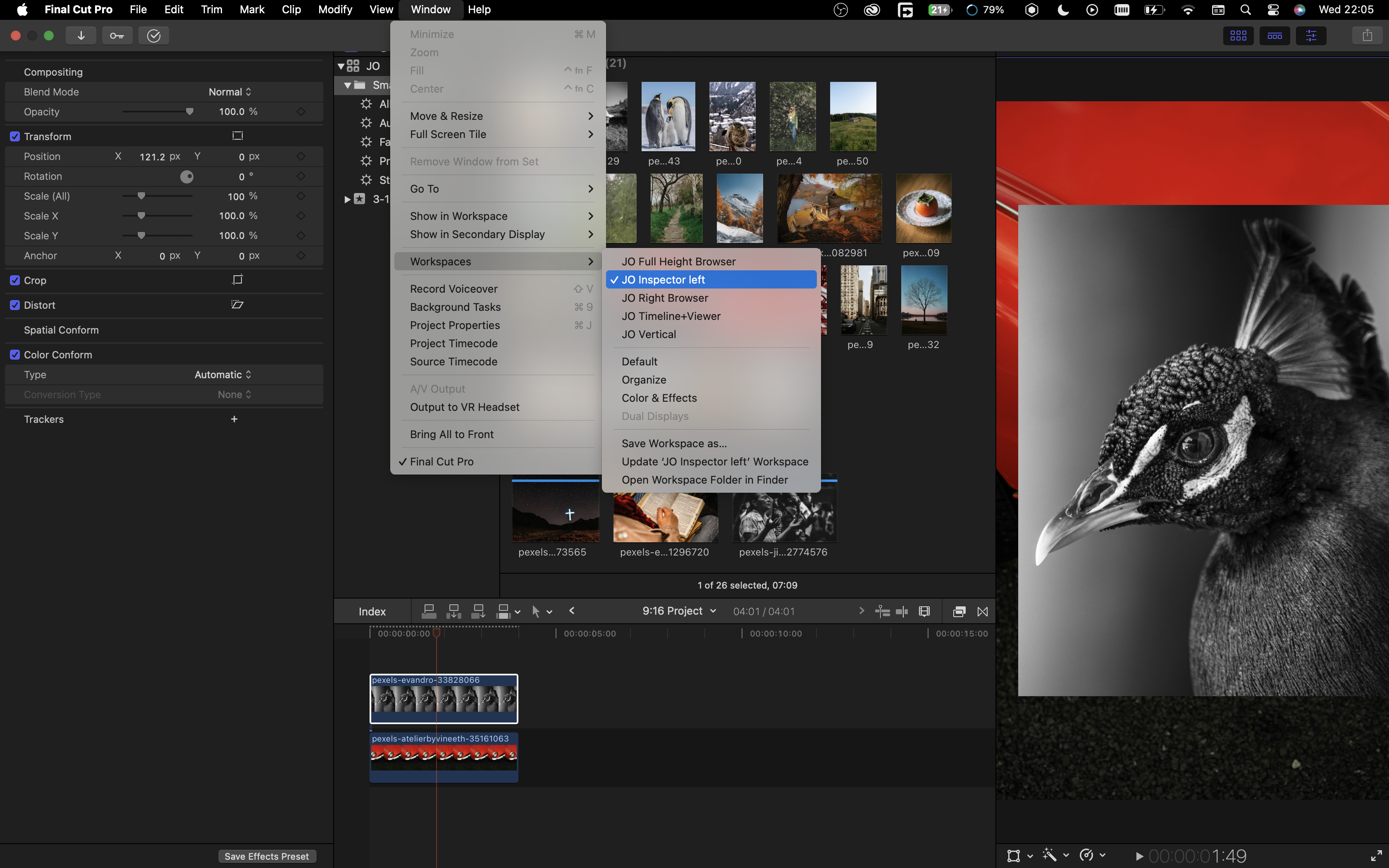Image resolution: width=1389 pixels, height=868 pixels.
Task: Toggle the clip appearance filmstrip icon
Action: 924,611
